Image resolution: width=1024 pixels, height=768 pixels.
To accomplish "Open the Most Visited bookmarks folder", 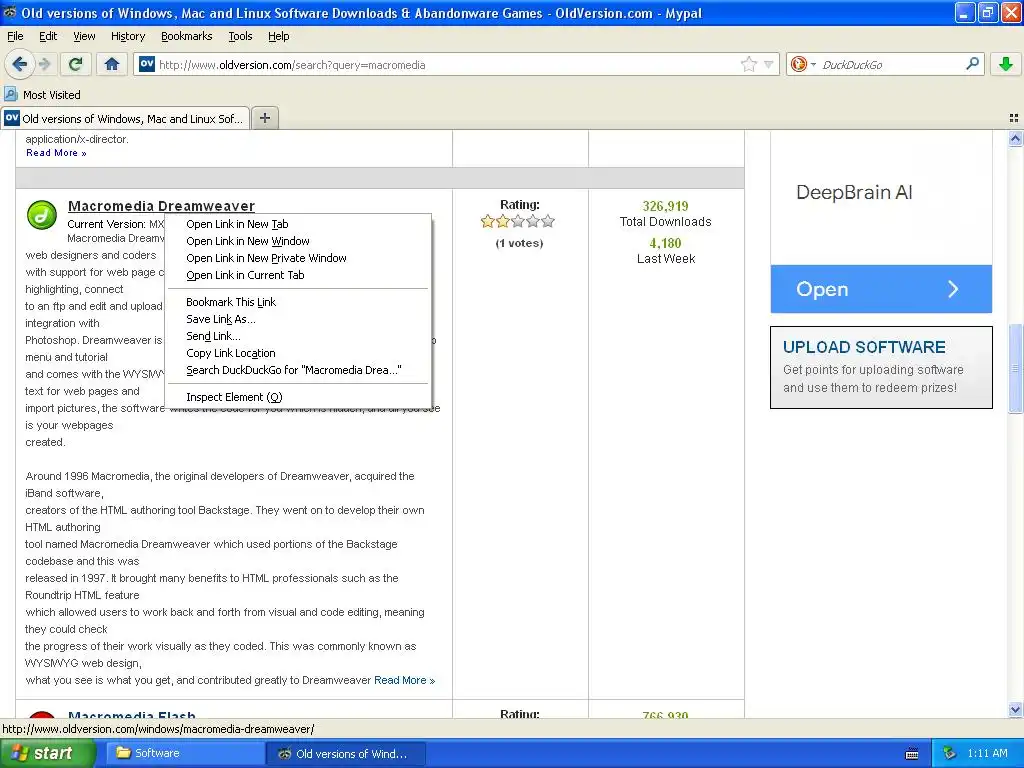I will point(43,95).
